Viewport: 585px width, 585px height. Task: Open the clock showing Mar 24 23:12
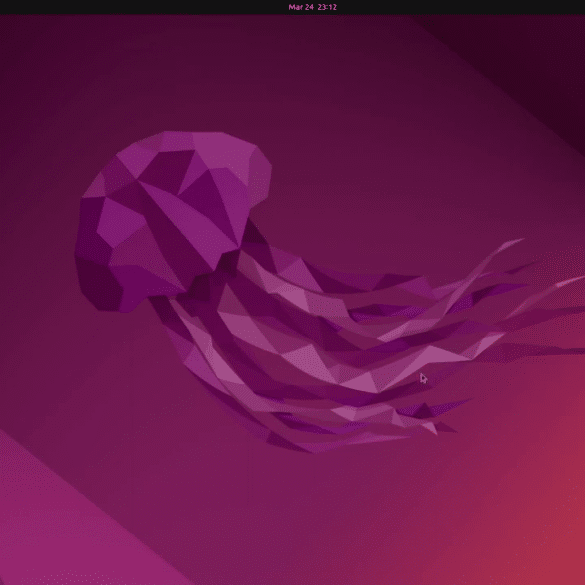pyautogui.click(x=312, y=7)
